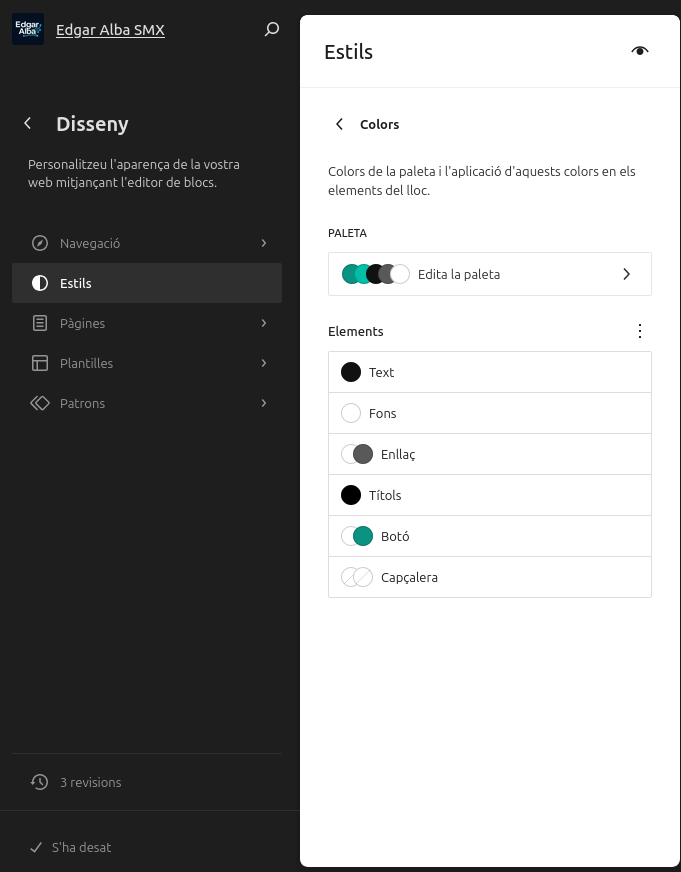The height and width of the screenshot is (872, 681).
Task: Click the black Text color swatch
Action: [x=351, y=372]
